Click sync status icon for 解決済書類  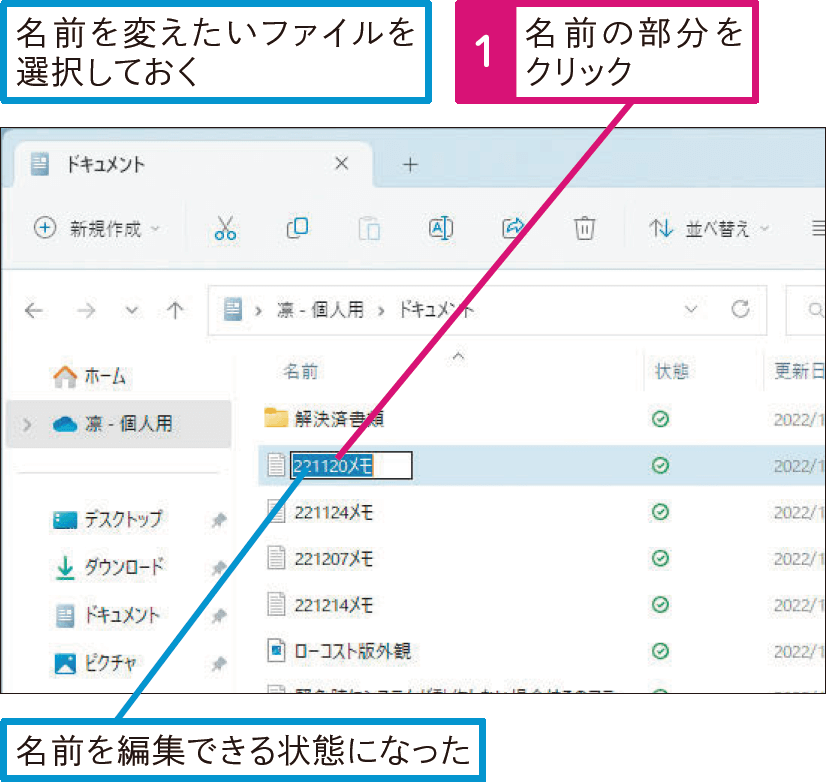tap(661, 419)
